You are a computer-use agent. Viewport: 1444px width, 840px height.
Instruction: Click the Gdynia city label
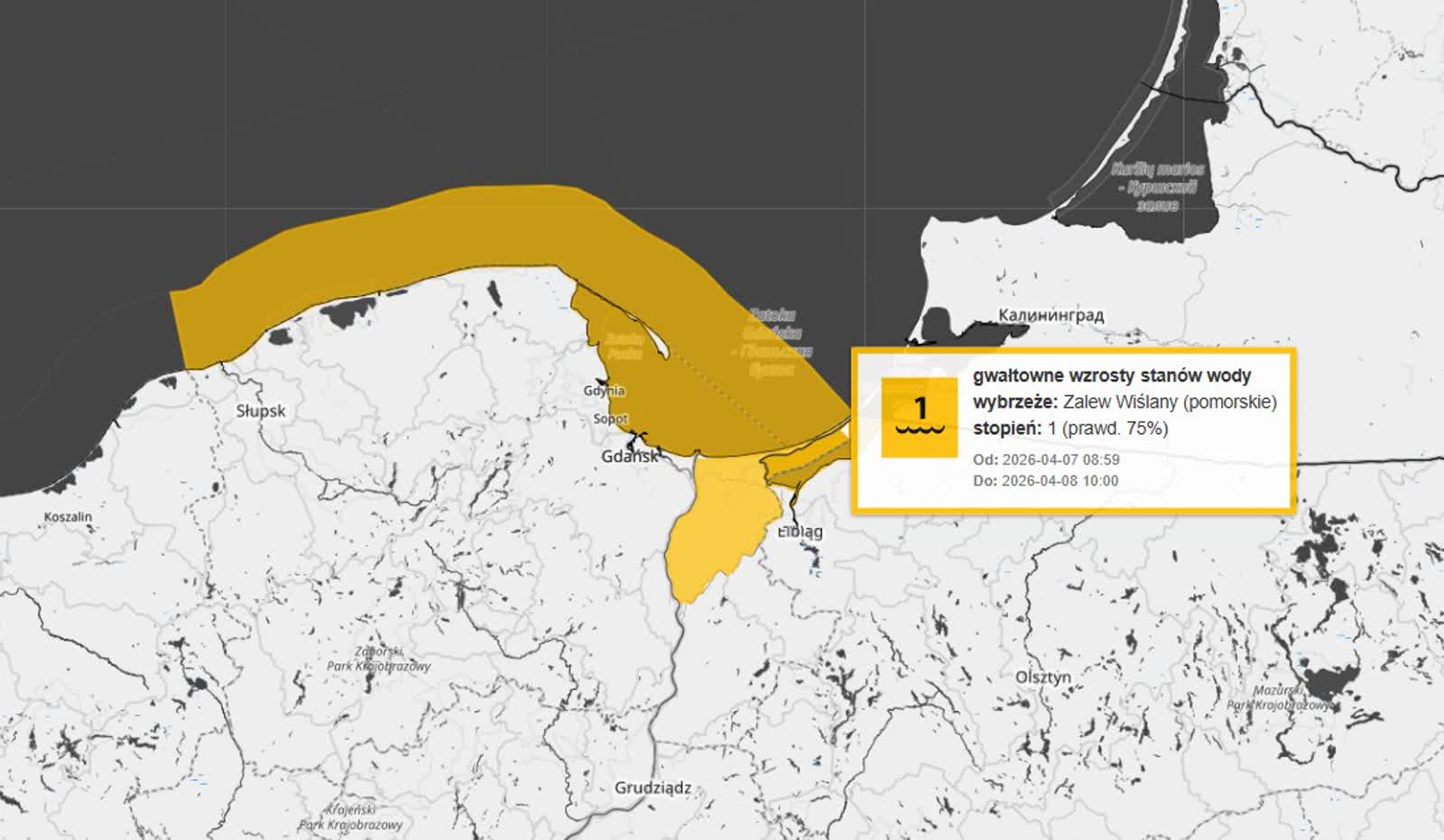pyautogui.click(x=604, y=391)
